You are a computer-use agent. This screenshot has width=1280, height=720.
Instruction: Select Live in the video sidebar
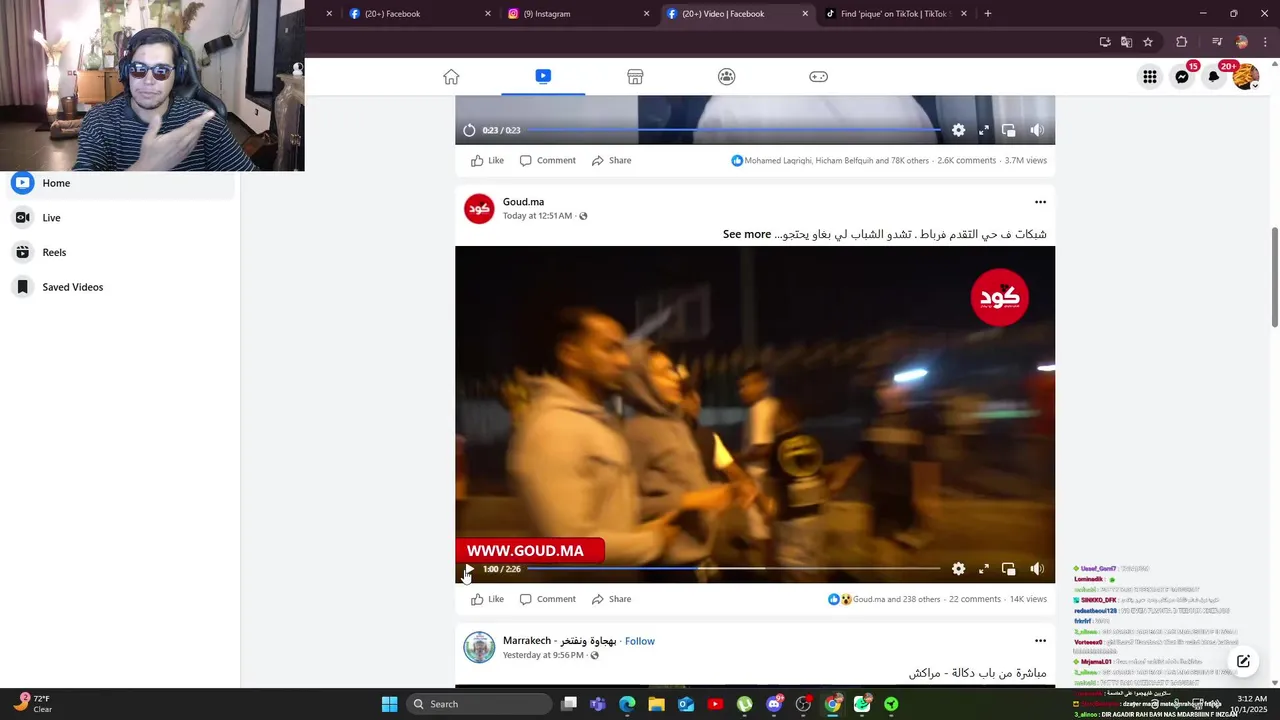120,218
